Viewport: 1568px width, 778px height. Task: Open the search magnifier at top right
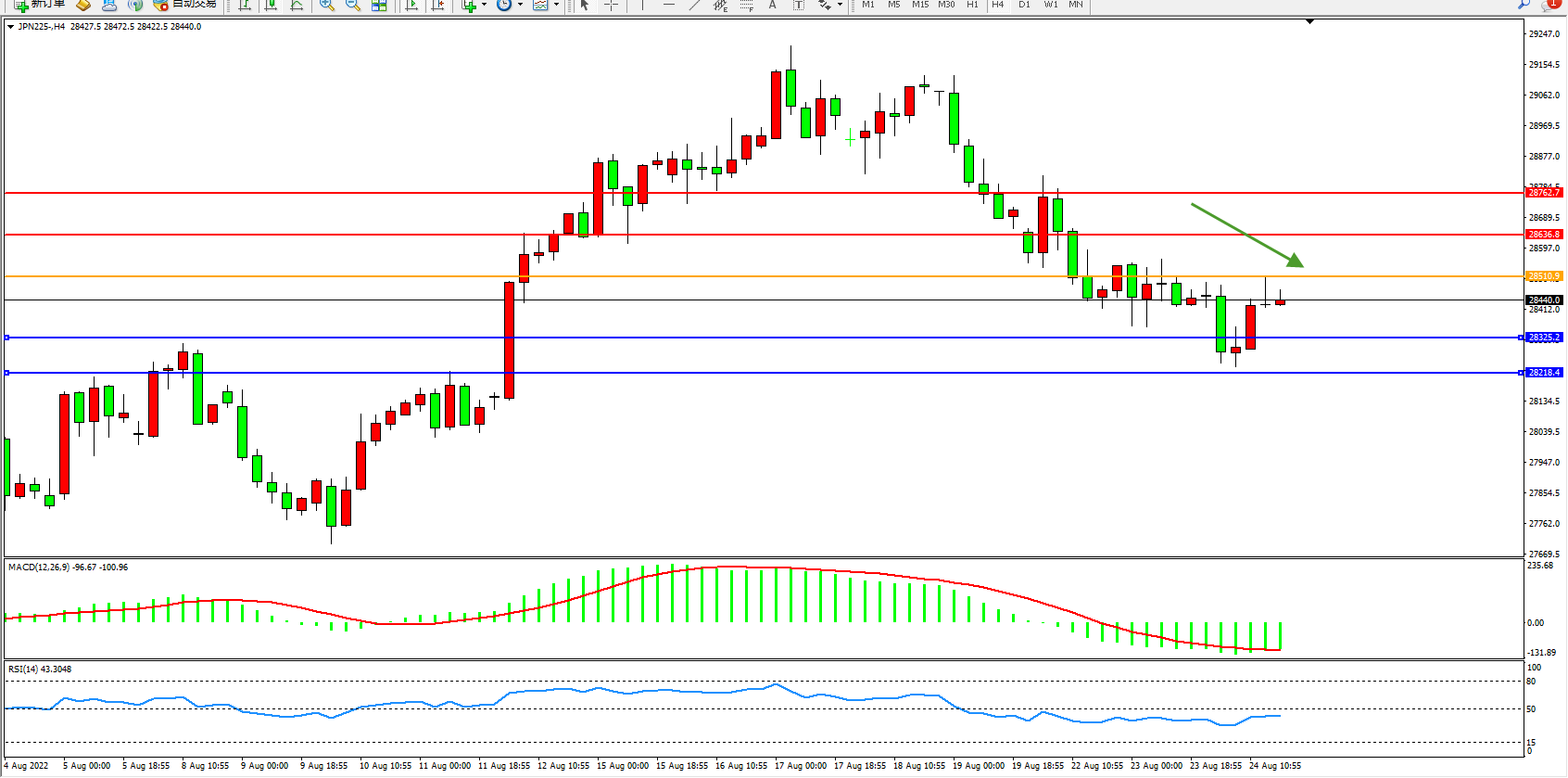(x=1524, y=5)
